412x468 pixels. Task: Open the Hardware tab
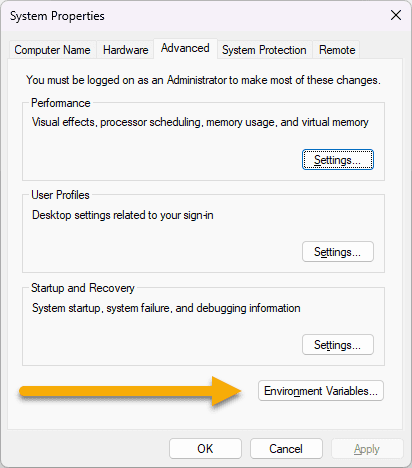[x=125, y=50]
